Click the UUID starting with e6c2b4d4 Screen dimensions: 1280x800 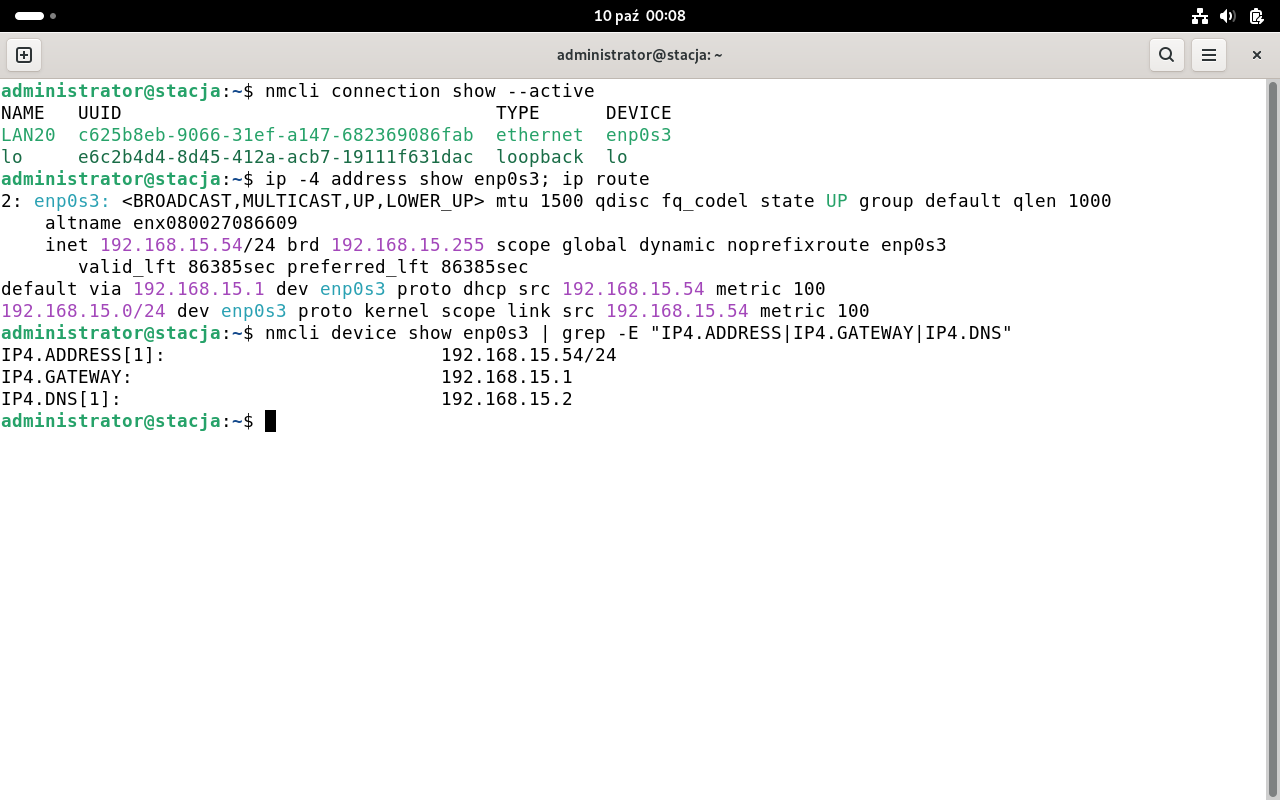click(x=276, y=157)
